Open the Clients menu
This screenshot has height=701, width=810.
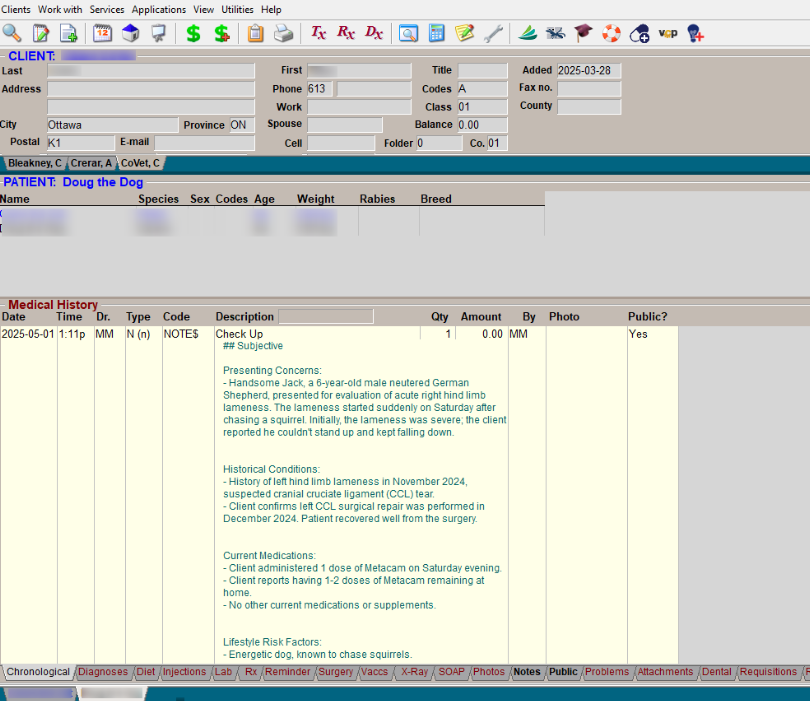point(15,9)
